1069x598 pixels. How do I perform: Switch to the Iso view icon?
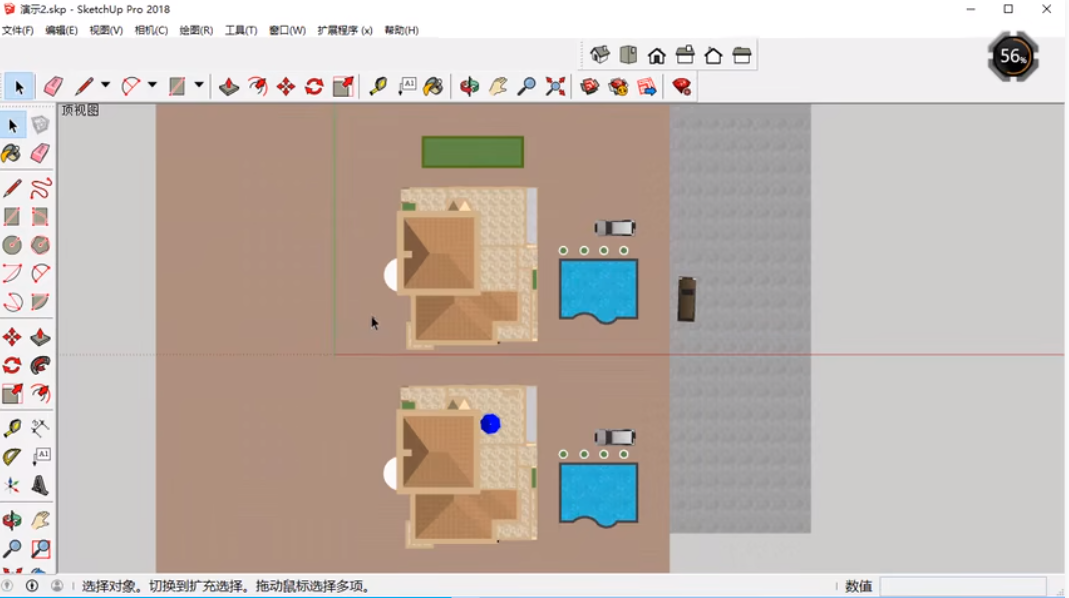(x=600, y=55)
